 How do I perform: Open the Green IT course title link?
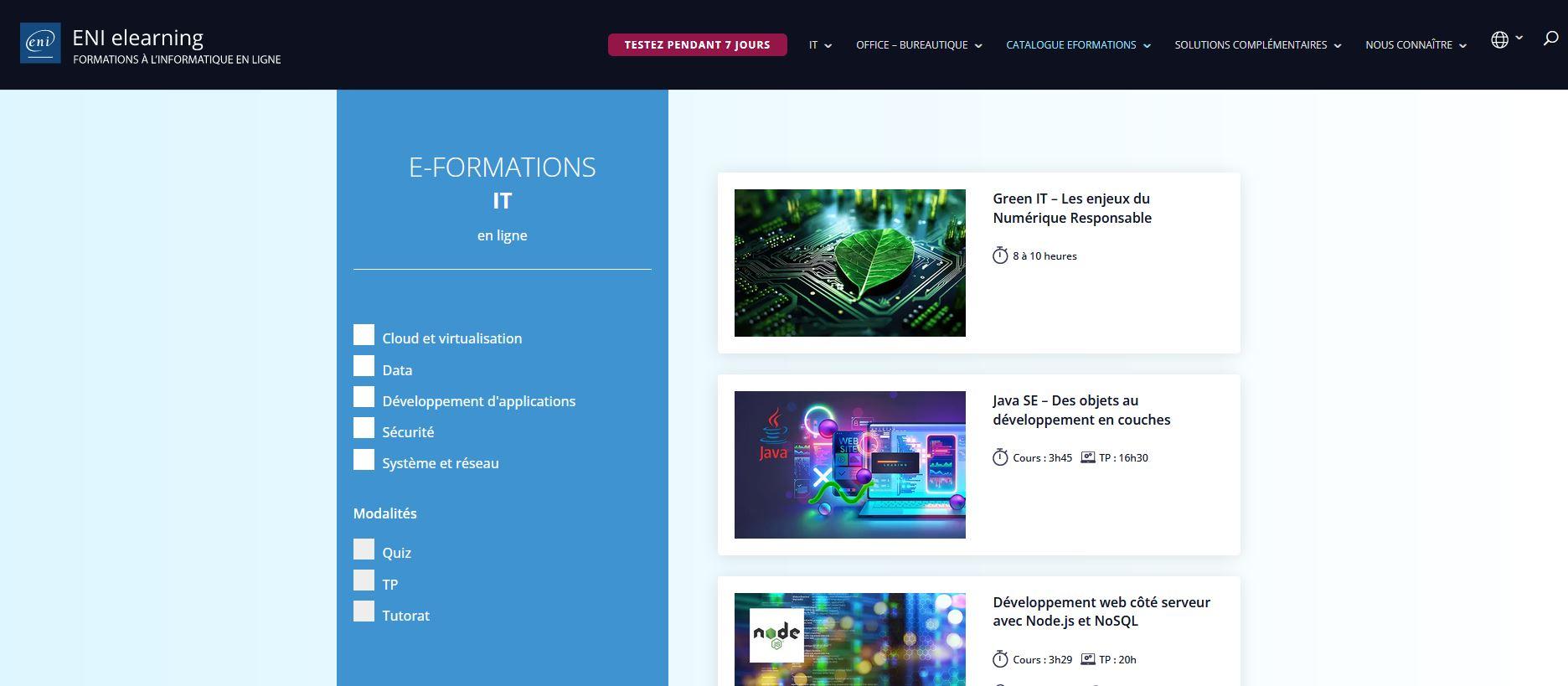pos(1072,208)
